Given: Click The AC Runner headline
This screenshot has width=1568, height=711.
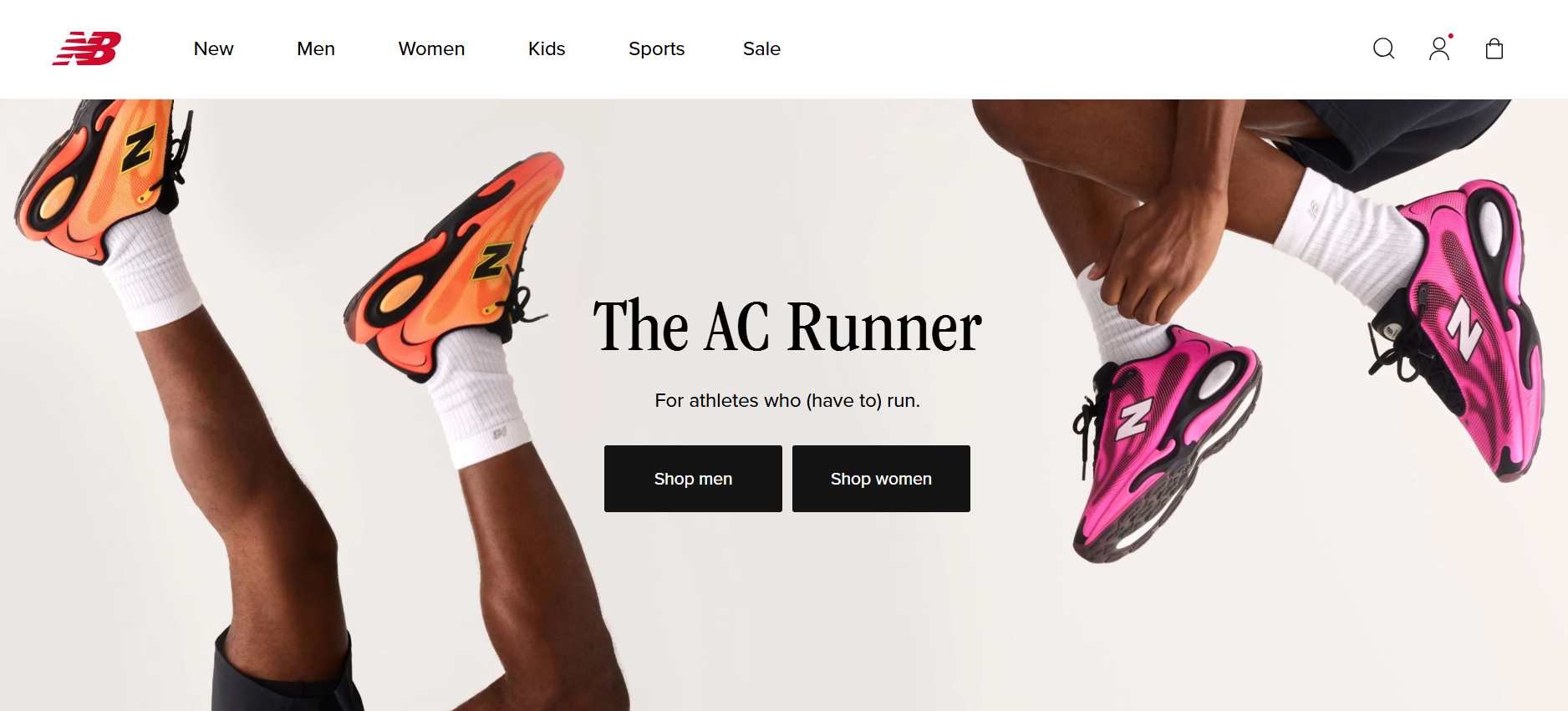Looking at the screenshot, I should click(x=787, y=326).
